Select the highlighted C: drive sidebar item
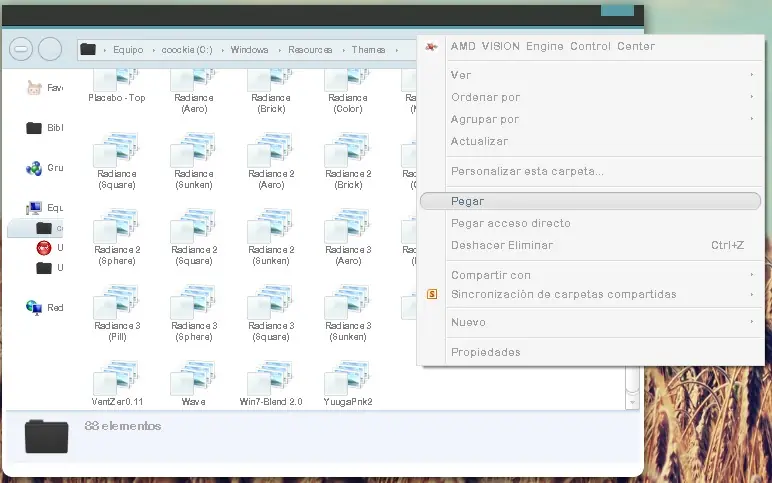 [x=35, y=228]
